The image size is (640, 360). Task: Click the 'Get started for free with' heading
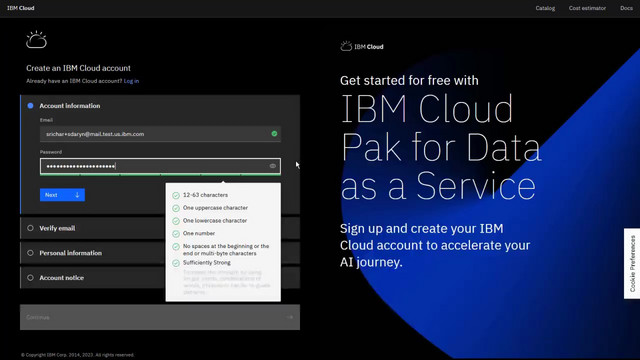pyautogui.click(x=409, y=80)
